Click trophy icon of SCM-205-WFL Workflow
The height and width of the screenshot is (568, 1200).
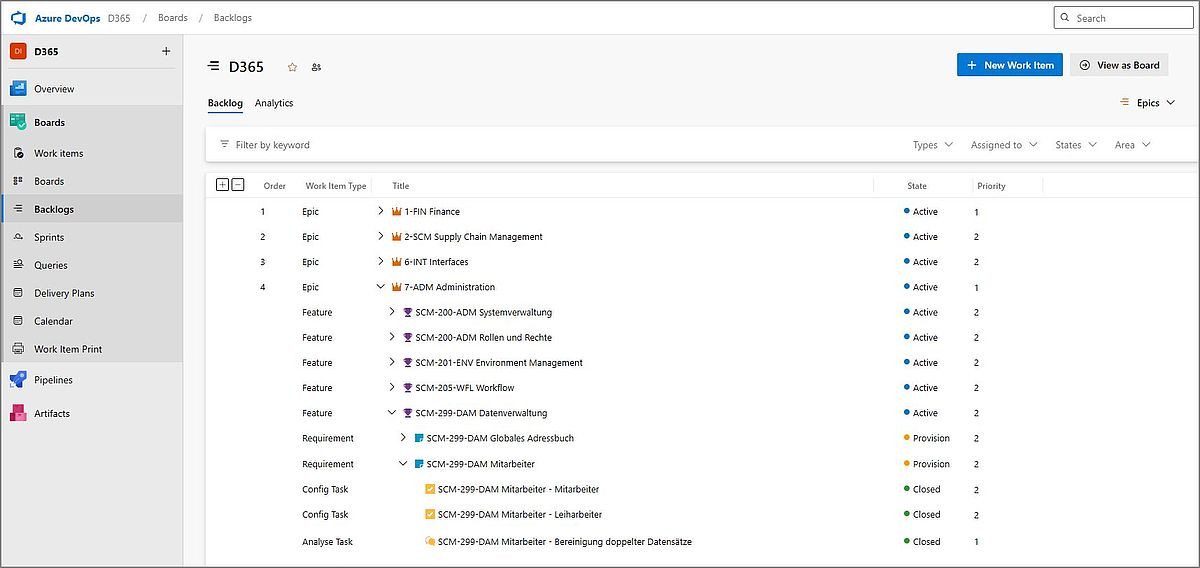[408, 388]
